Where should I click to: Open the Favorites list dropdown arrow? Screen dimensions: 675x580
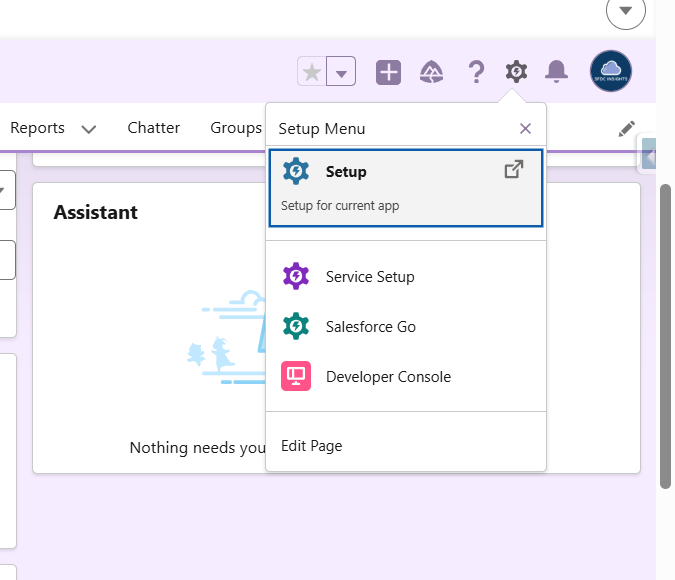pos(342,72)
